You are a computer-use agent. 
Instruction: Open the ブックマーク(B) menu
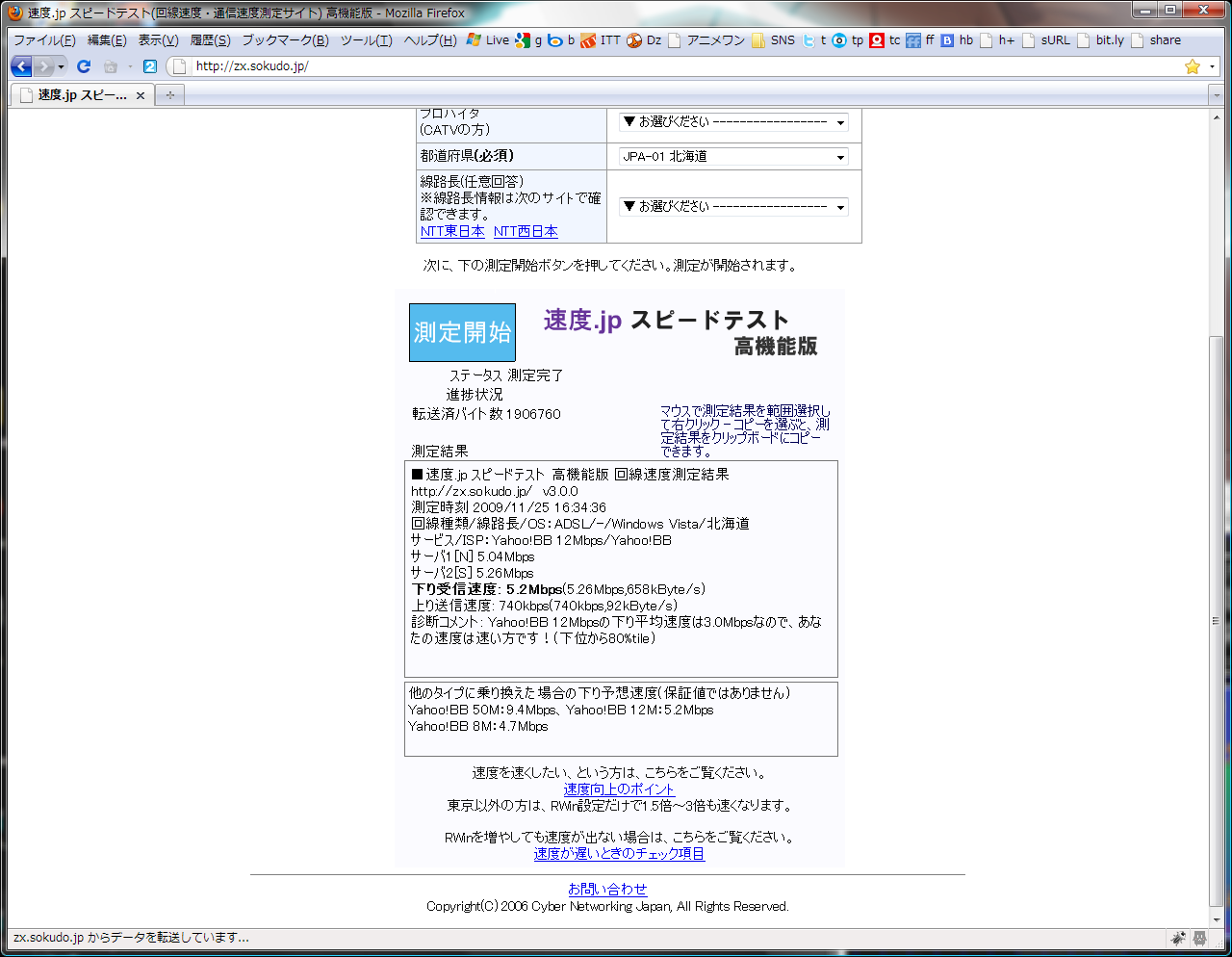point(285,40)
